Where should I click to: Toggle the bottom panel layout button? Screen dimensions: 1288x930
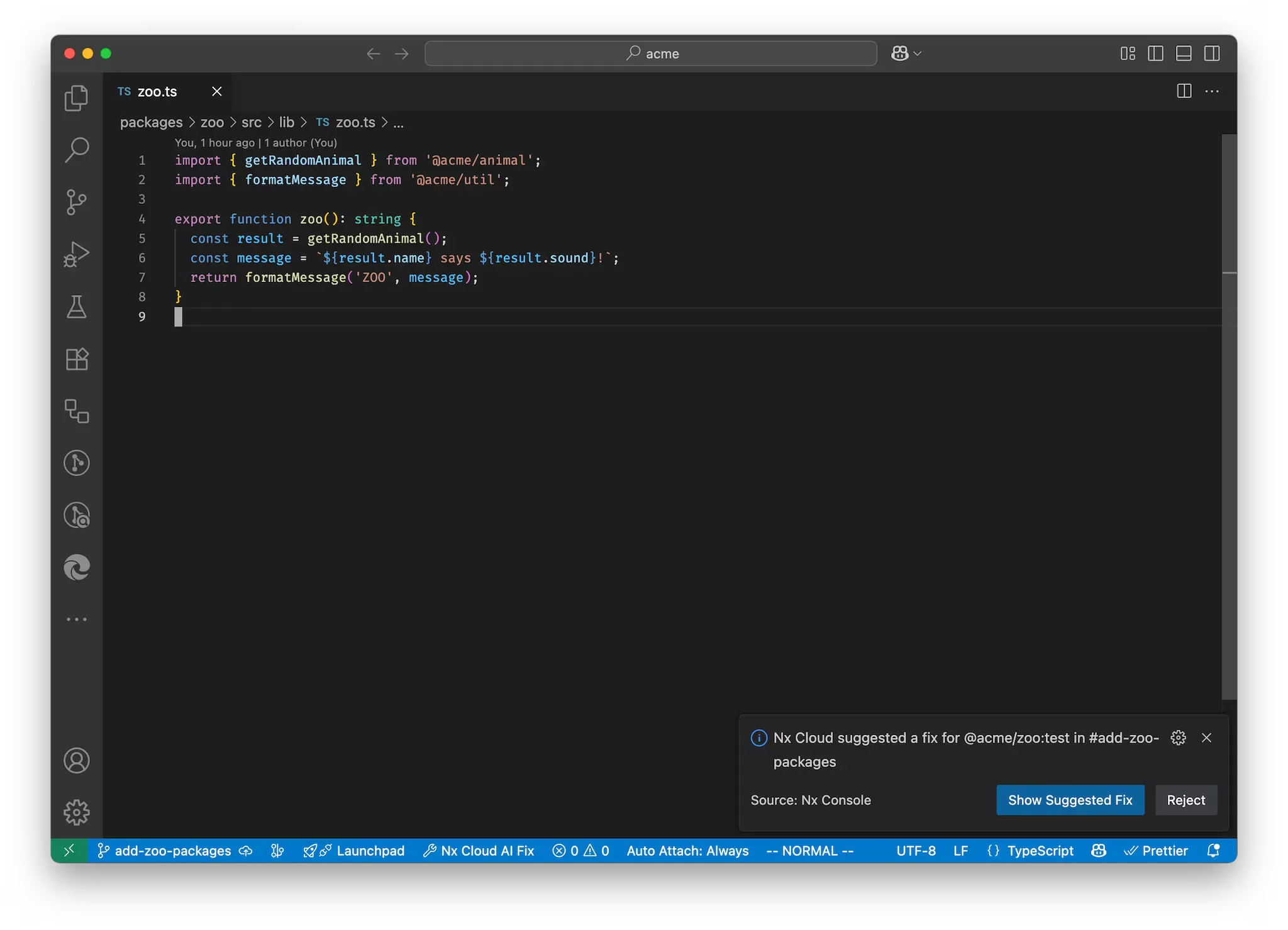[x=1184, y=53]
